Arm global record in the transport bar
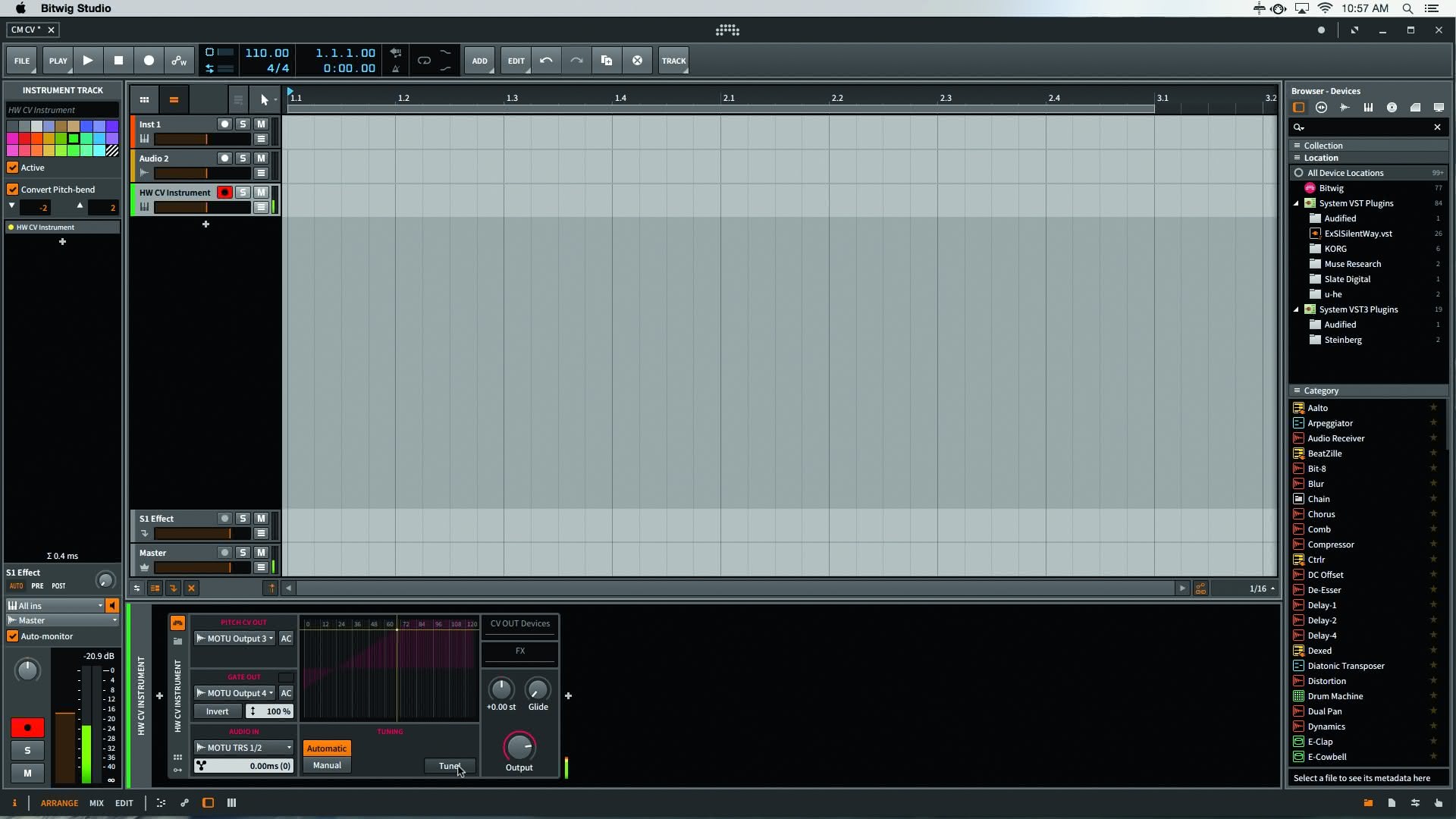 pyautogui.click(x=149, y=61)
